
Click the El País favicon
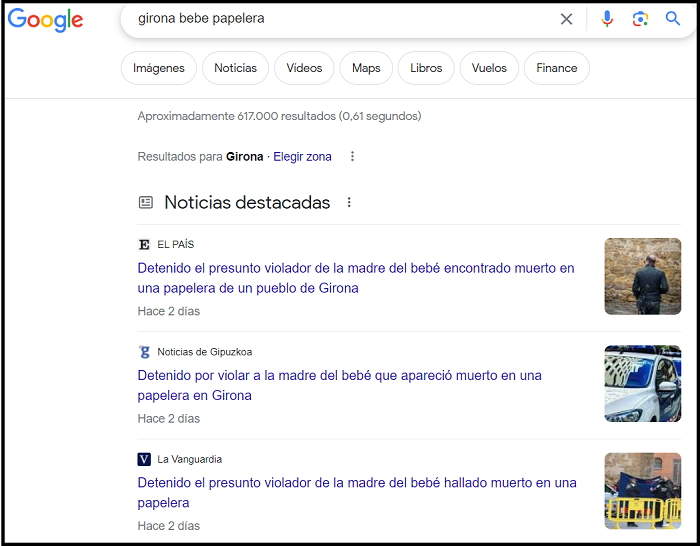pyautogui.click(x=144, y=244)
